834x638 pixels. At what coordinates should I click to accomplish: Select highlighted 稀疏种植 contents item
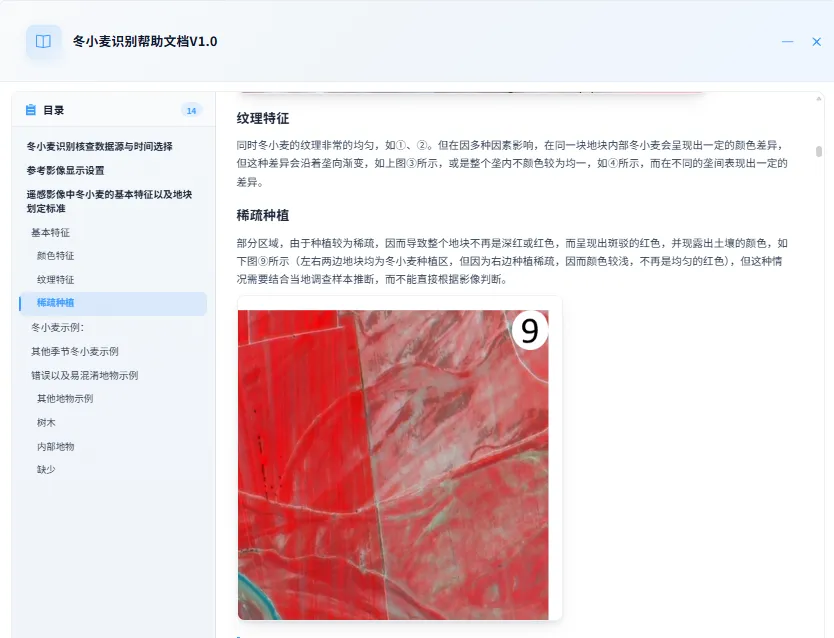pos(113,303)
